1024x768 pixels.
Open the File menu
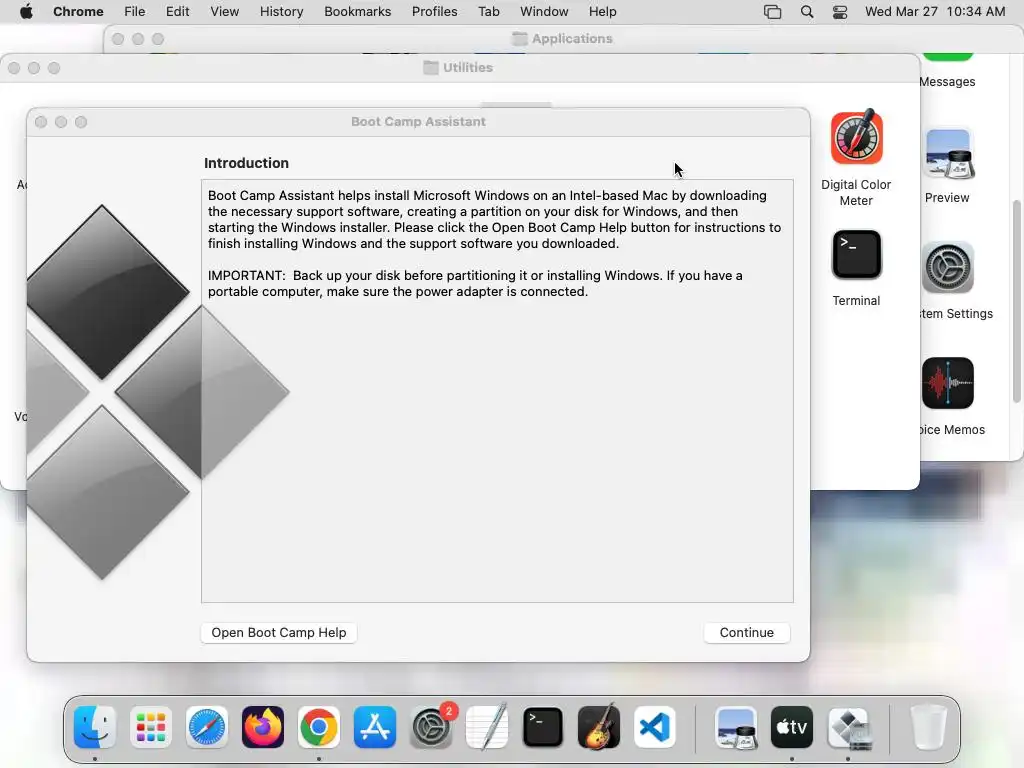[x=135, y=12]
